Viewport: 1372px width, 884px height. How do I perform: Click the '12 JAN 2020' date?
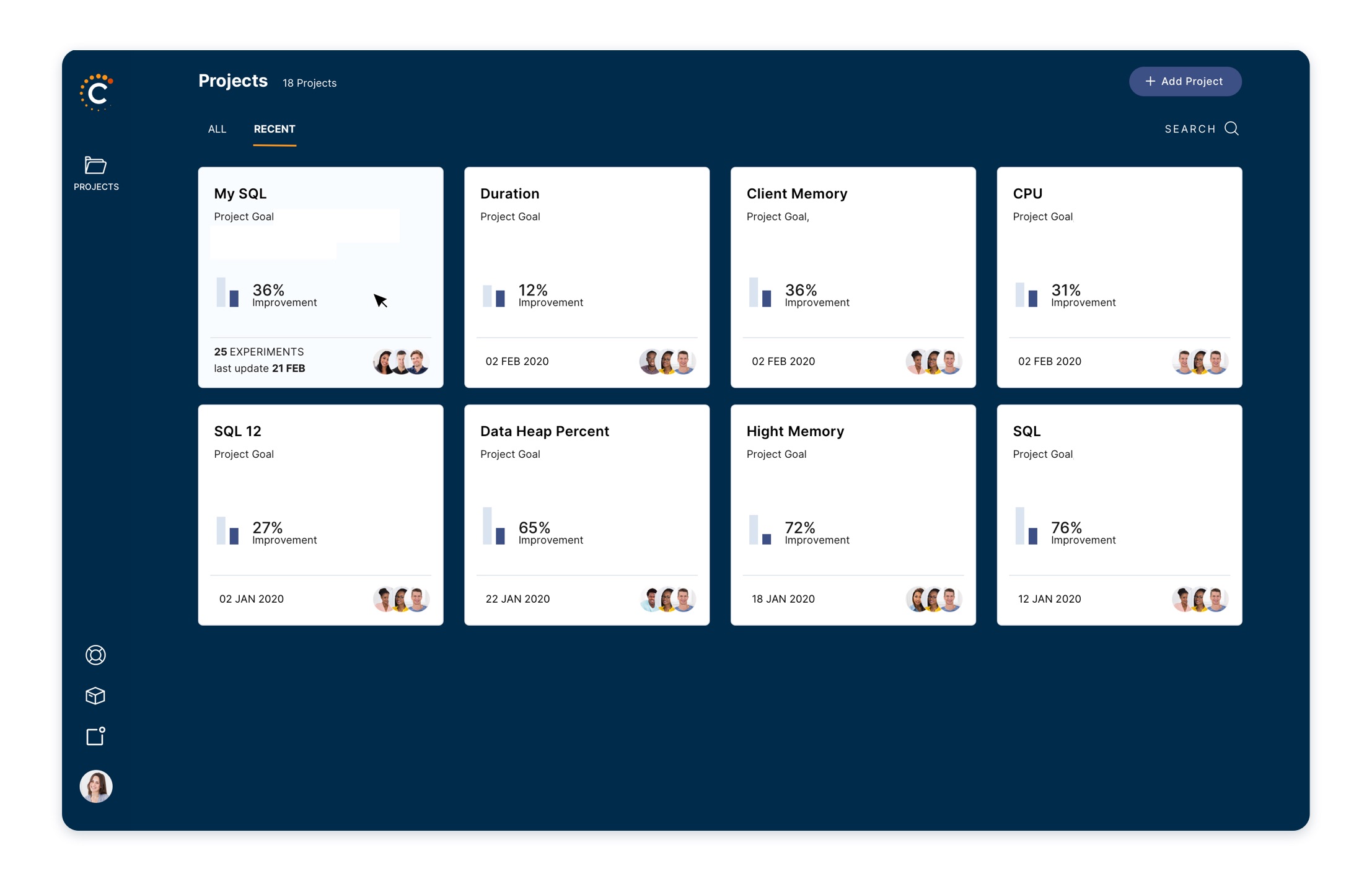tap(1050, 599)
